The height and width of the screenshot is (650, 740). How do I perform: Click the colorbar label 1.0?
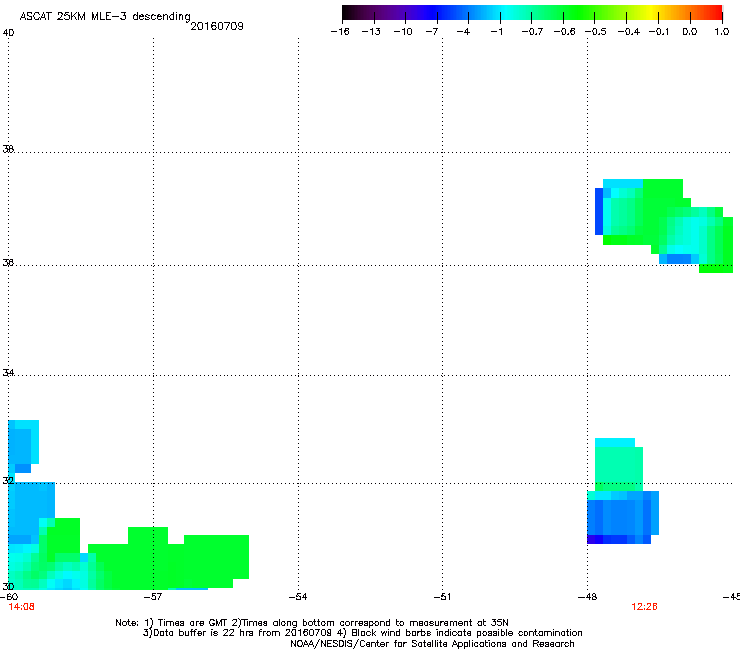722,32
